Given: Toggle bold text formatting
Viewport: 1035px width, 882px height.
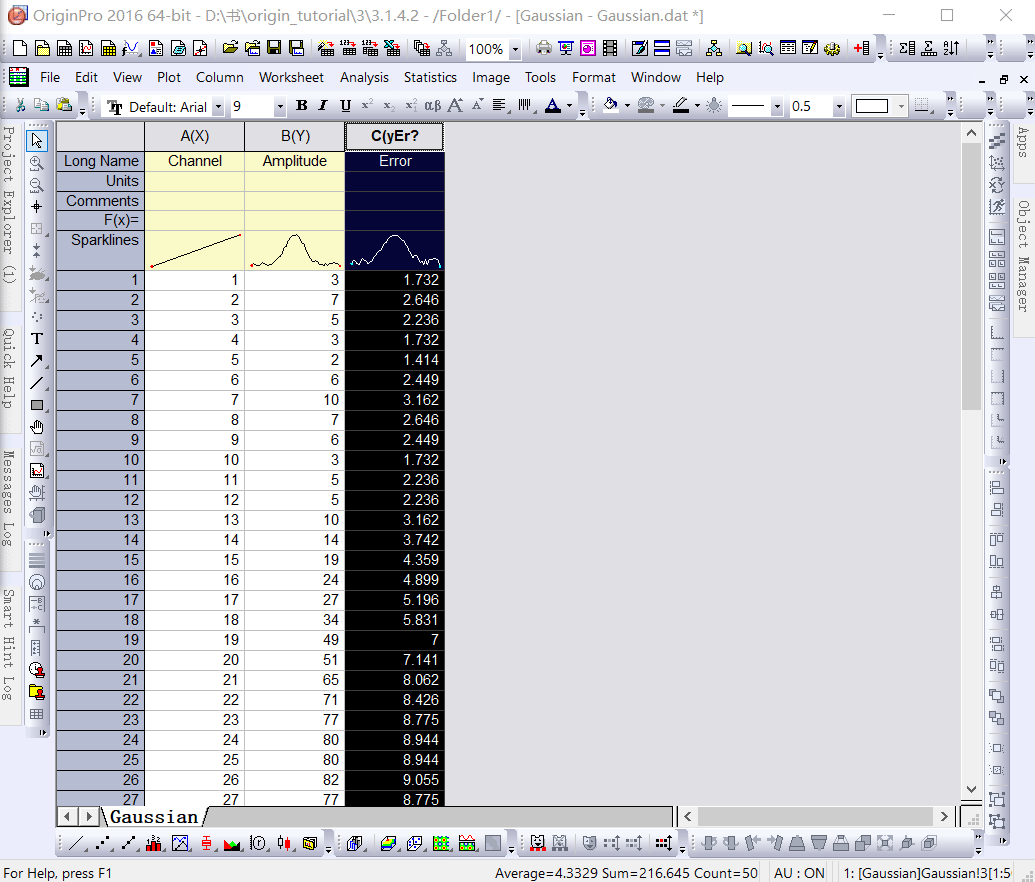Looking at the screenshot, I should pos(302,106).
